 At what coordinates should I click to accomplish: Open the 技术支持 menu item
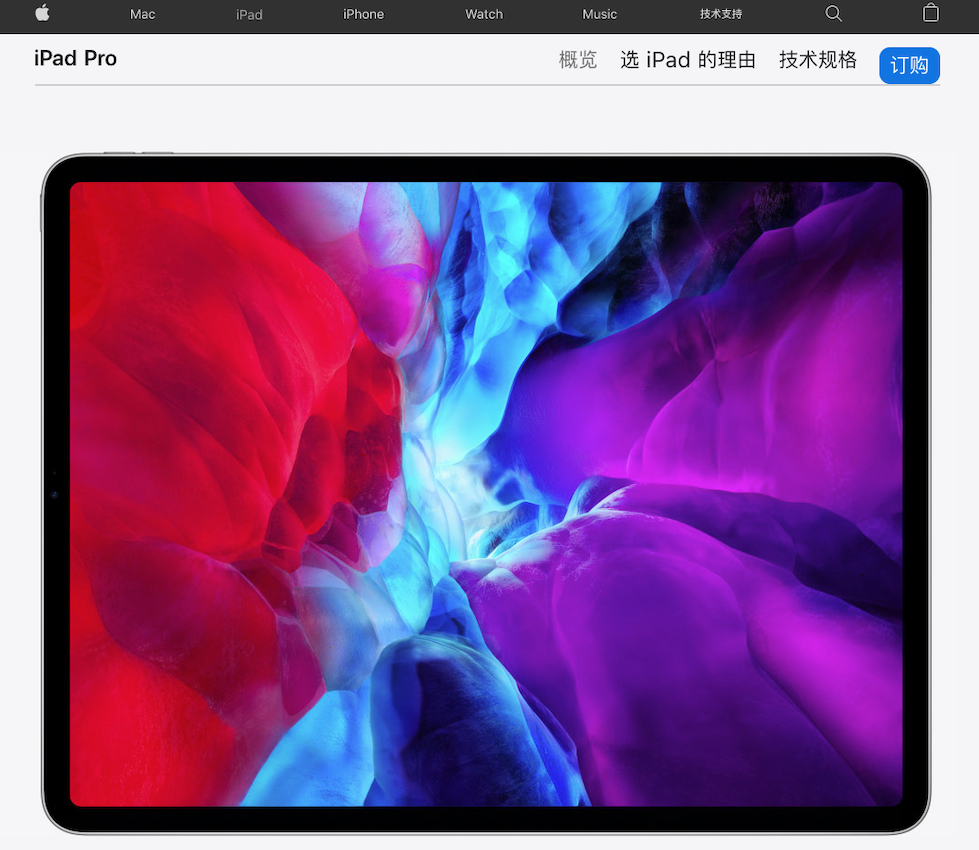tap(721, 14)
